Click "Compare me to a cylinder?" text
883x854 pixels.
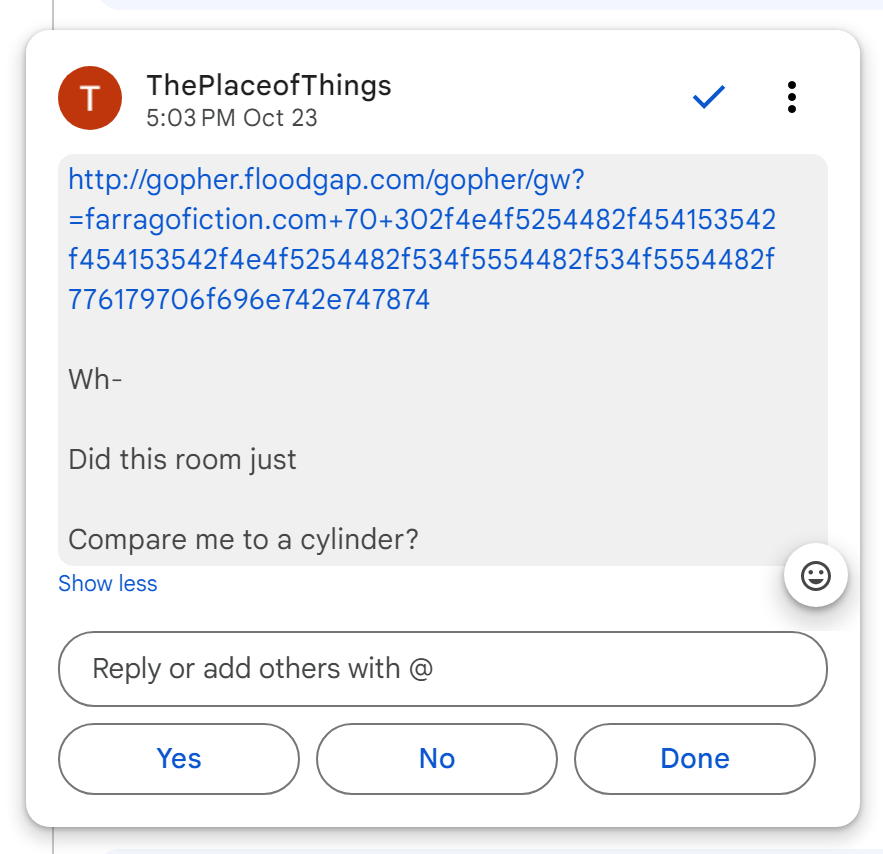(244, 540)
